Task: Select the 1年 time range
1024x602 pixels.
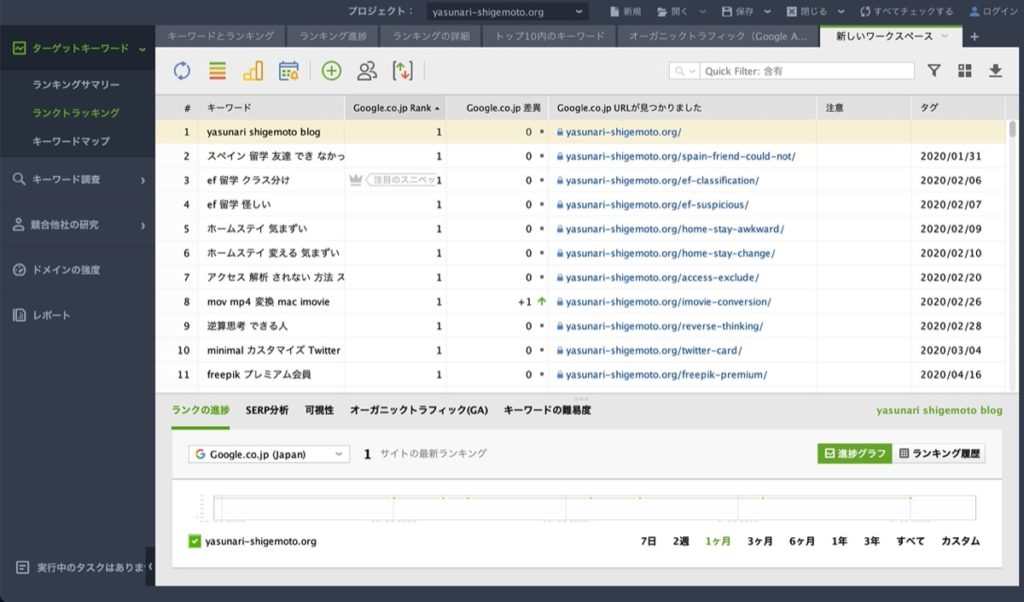Action: pyautogui.click(x=839, y=541)
